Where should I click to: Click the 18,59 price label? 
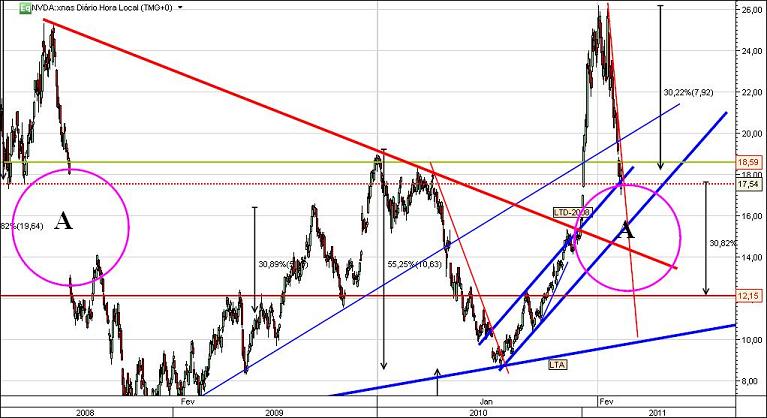coord(749,162)
